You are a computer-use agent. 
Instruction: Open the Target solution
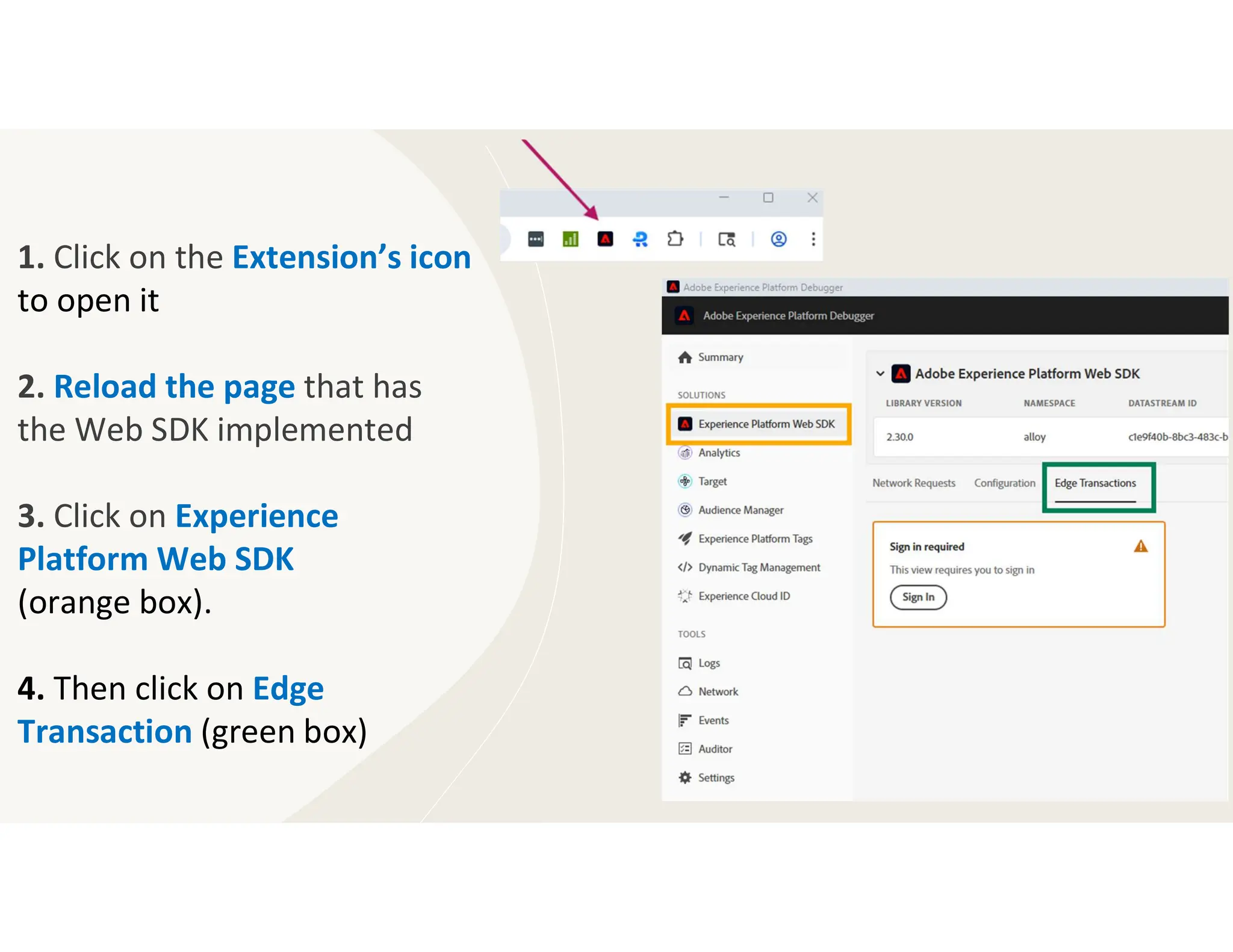pos(703,481)
